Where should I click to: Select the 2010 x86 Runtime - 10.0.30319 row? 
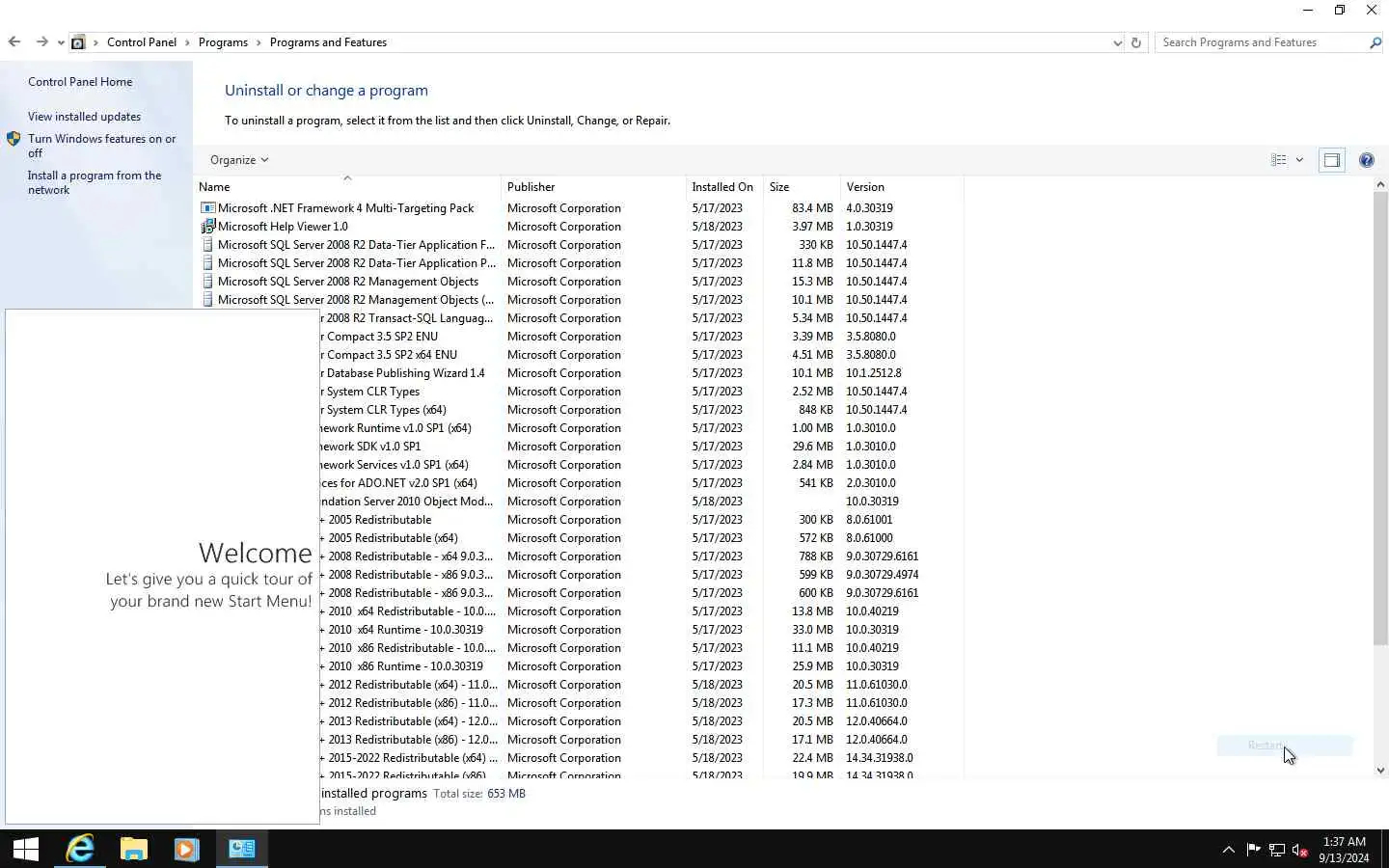coord(641,666)
